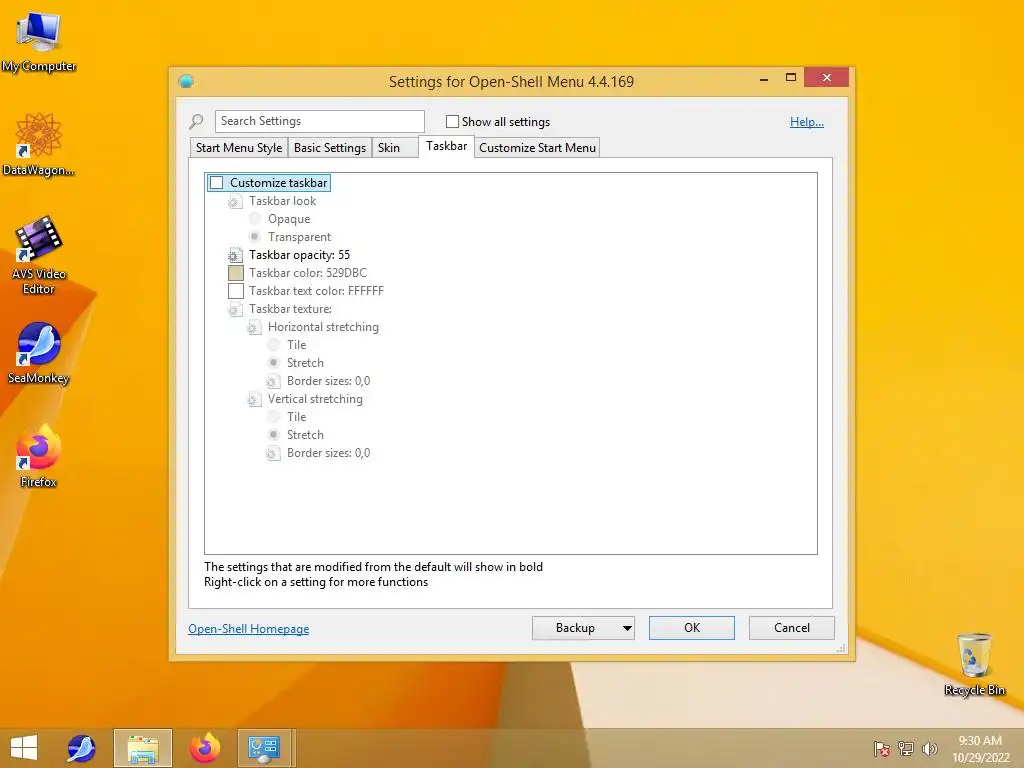Click the gear icon beside Vertical stretching

pos(253,400)
